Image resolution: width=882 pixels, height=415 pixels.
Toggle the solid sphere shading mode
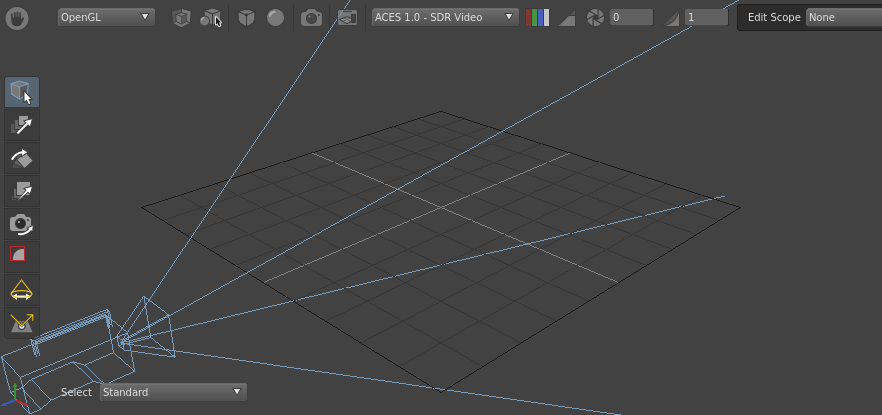click(274, 17)
